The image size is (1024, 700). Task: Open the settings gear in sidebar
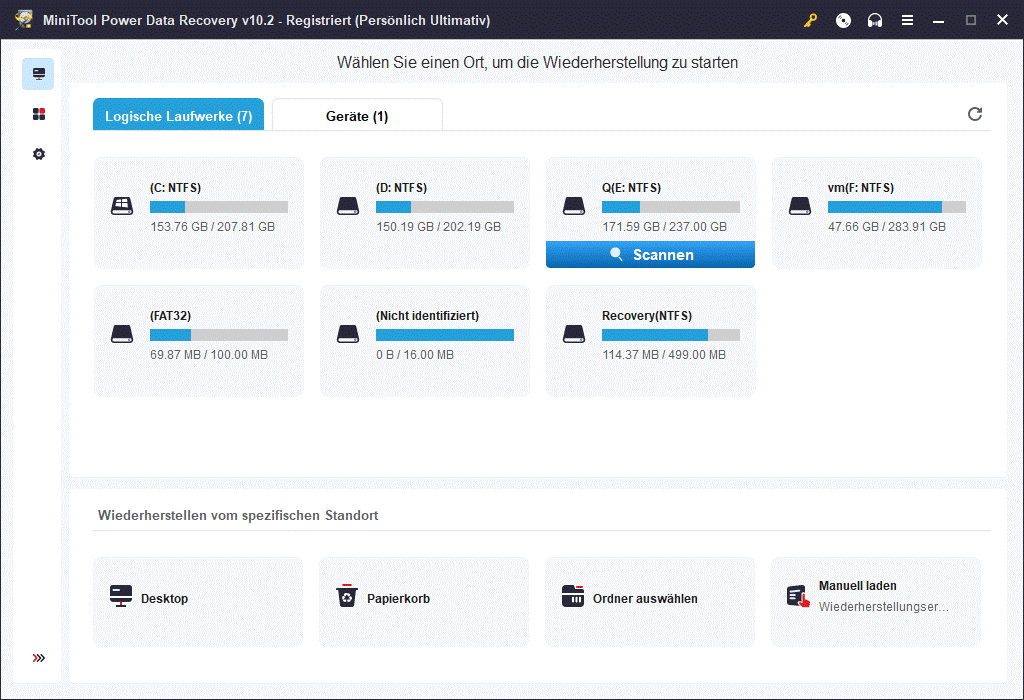(39, 154)
